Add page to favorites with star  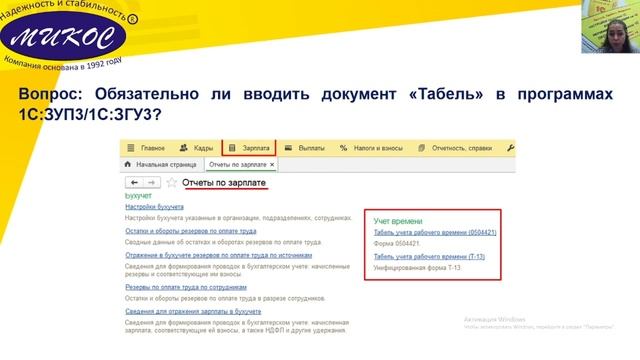pyautogui.click(x=171, y=182)
